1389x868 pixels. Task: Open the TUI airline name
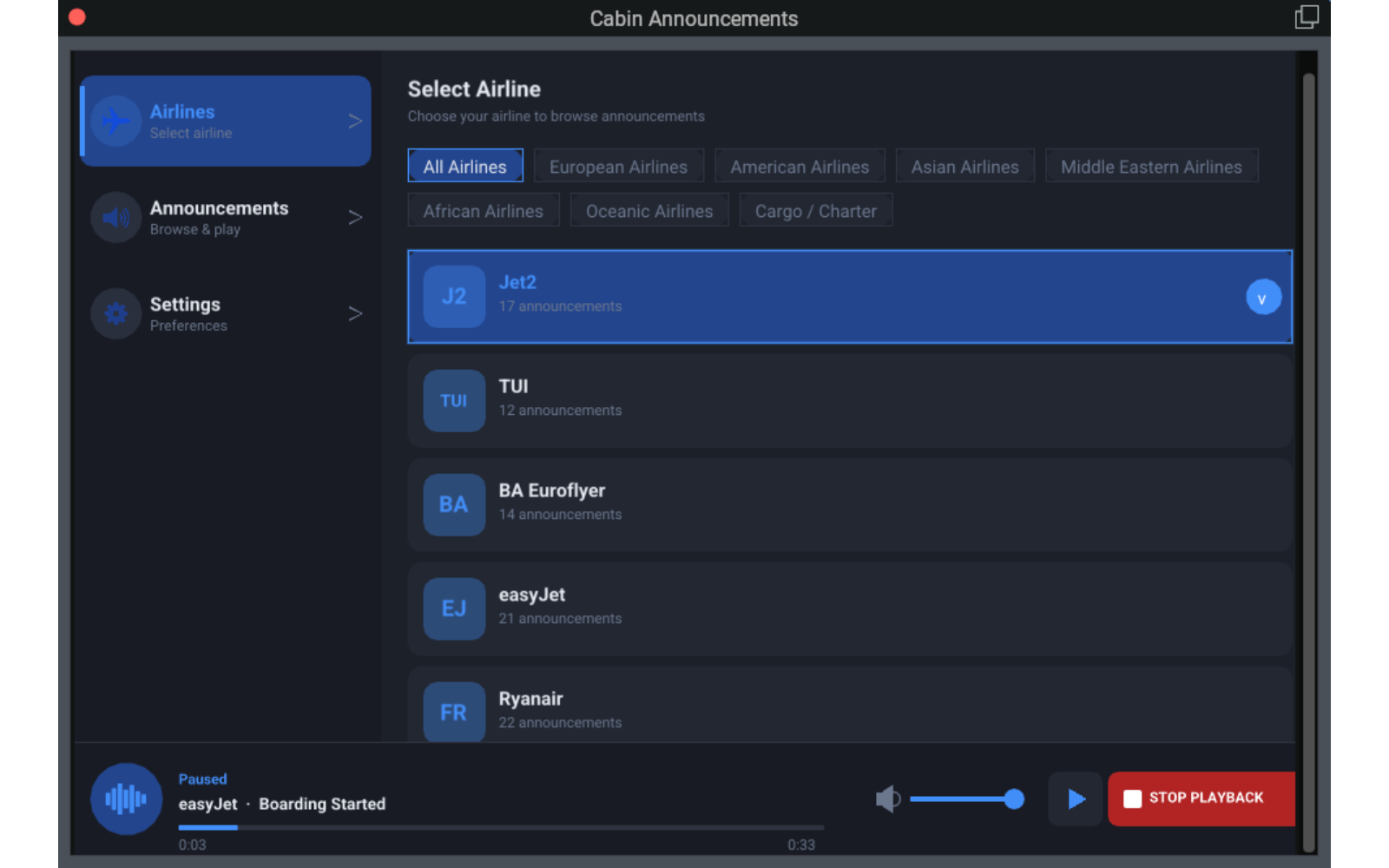point(513,386)
